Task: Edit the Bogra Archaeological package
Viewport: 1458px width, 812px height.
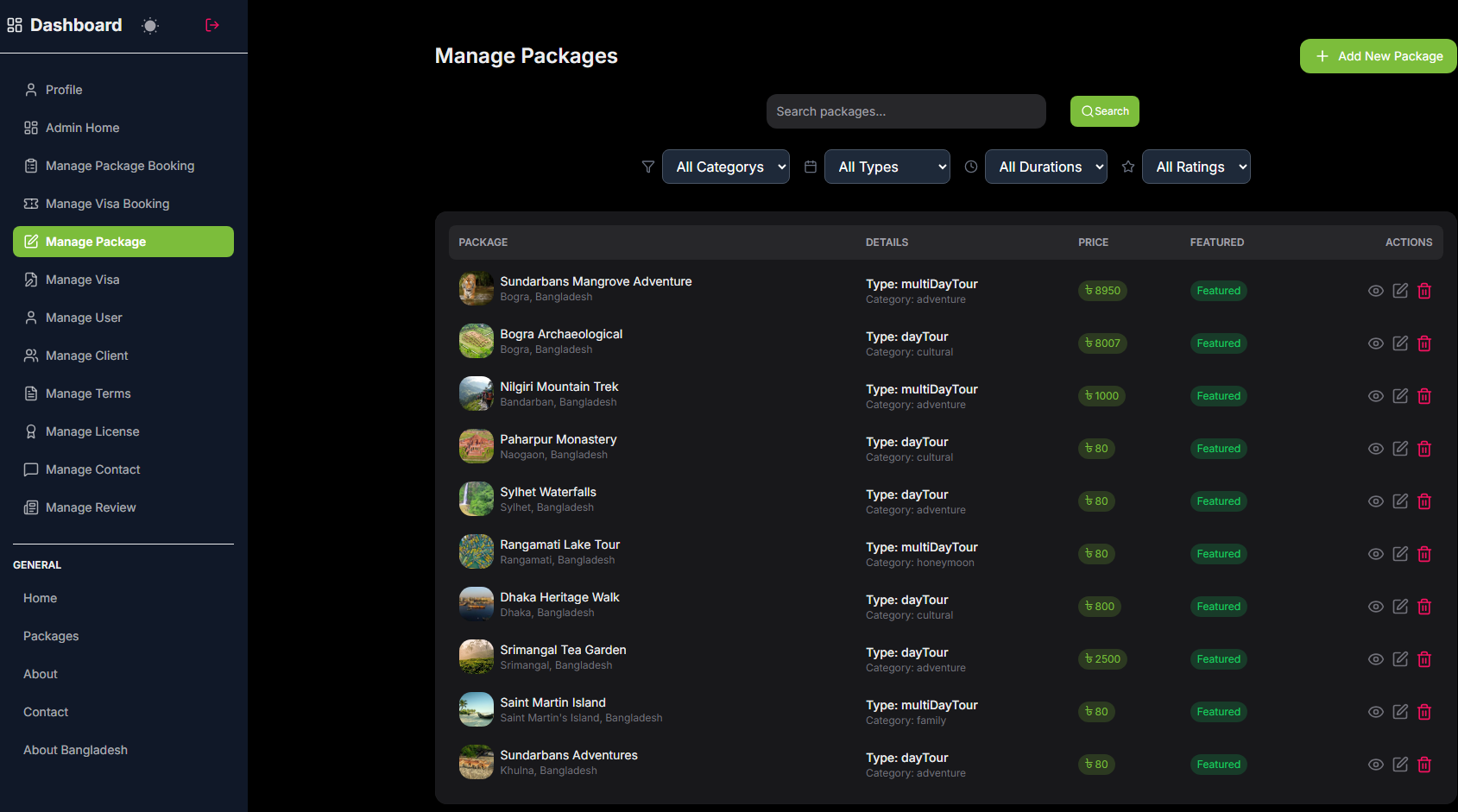Action: point(1400,343)
